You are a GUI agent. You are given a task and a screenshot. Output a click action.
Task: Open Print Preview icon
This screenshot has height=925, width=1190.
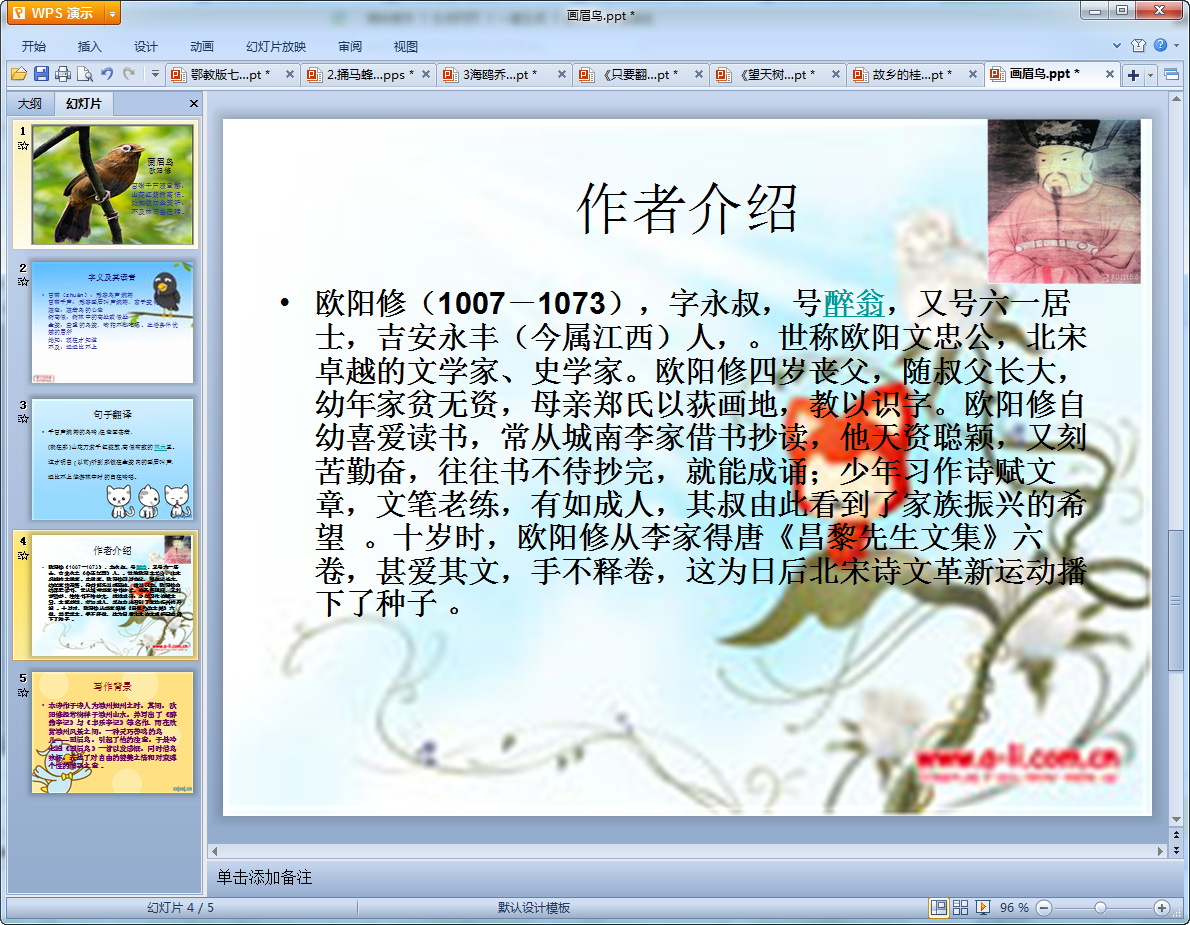pyautogui.click(x=85, y=74)
